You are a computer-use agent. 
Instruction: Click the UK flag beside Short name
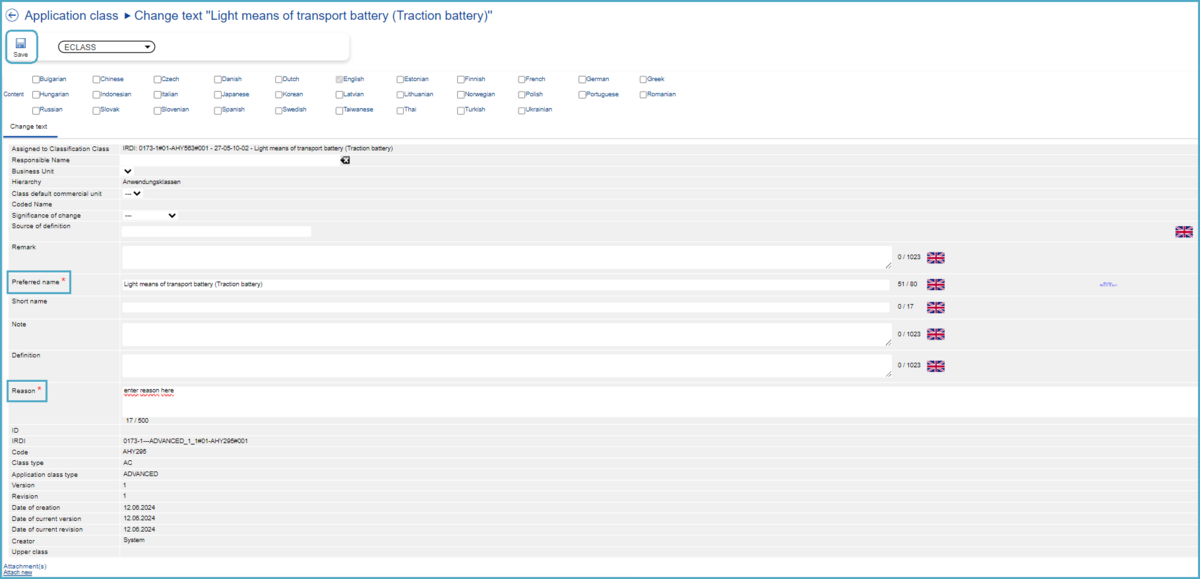935,307
